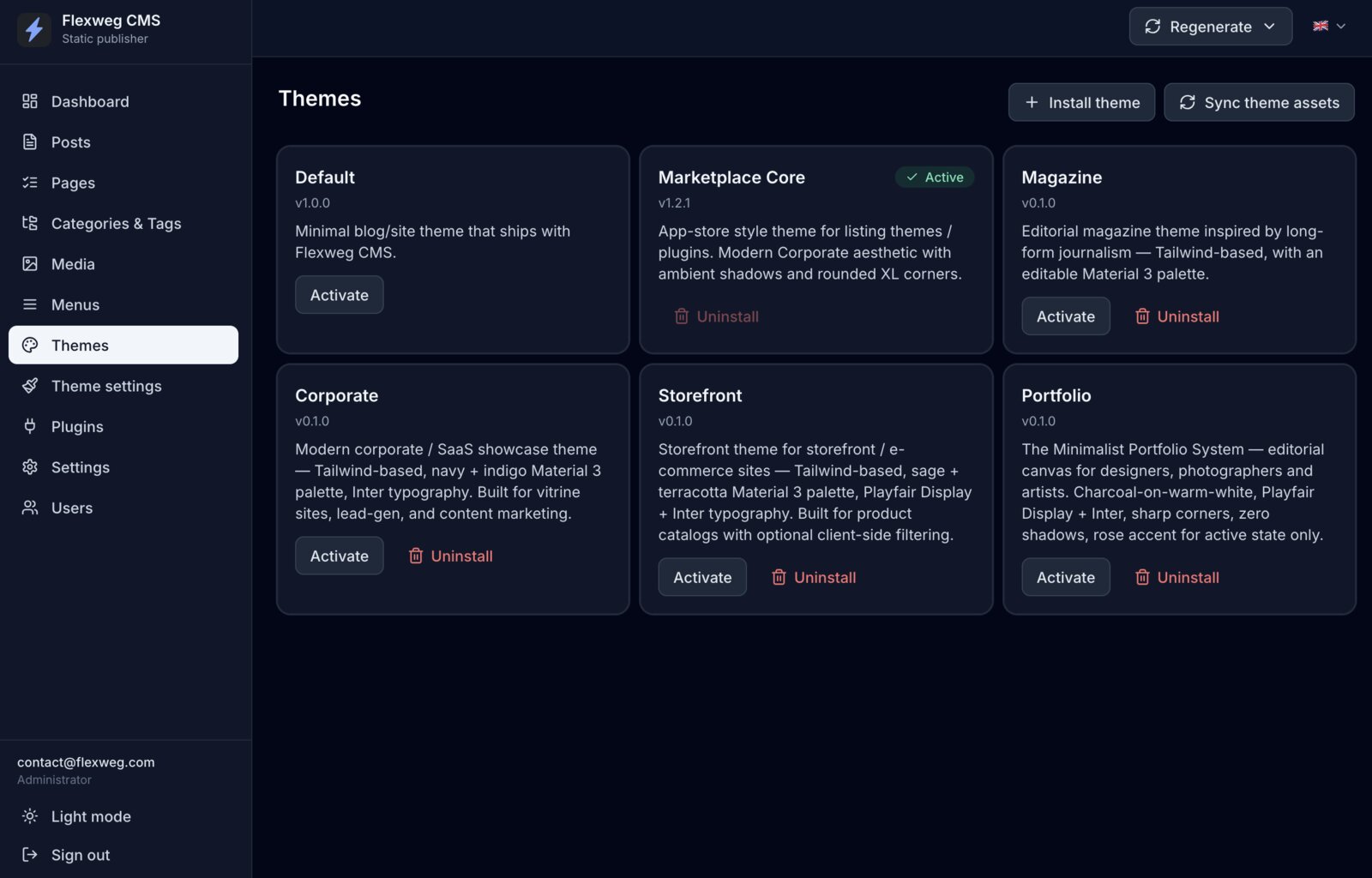
Task: Click Uninstall label on Magazine theme
Action: click(x=1188, y=316)
